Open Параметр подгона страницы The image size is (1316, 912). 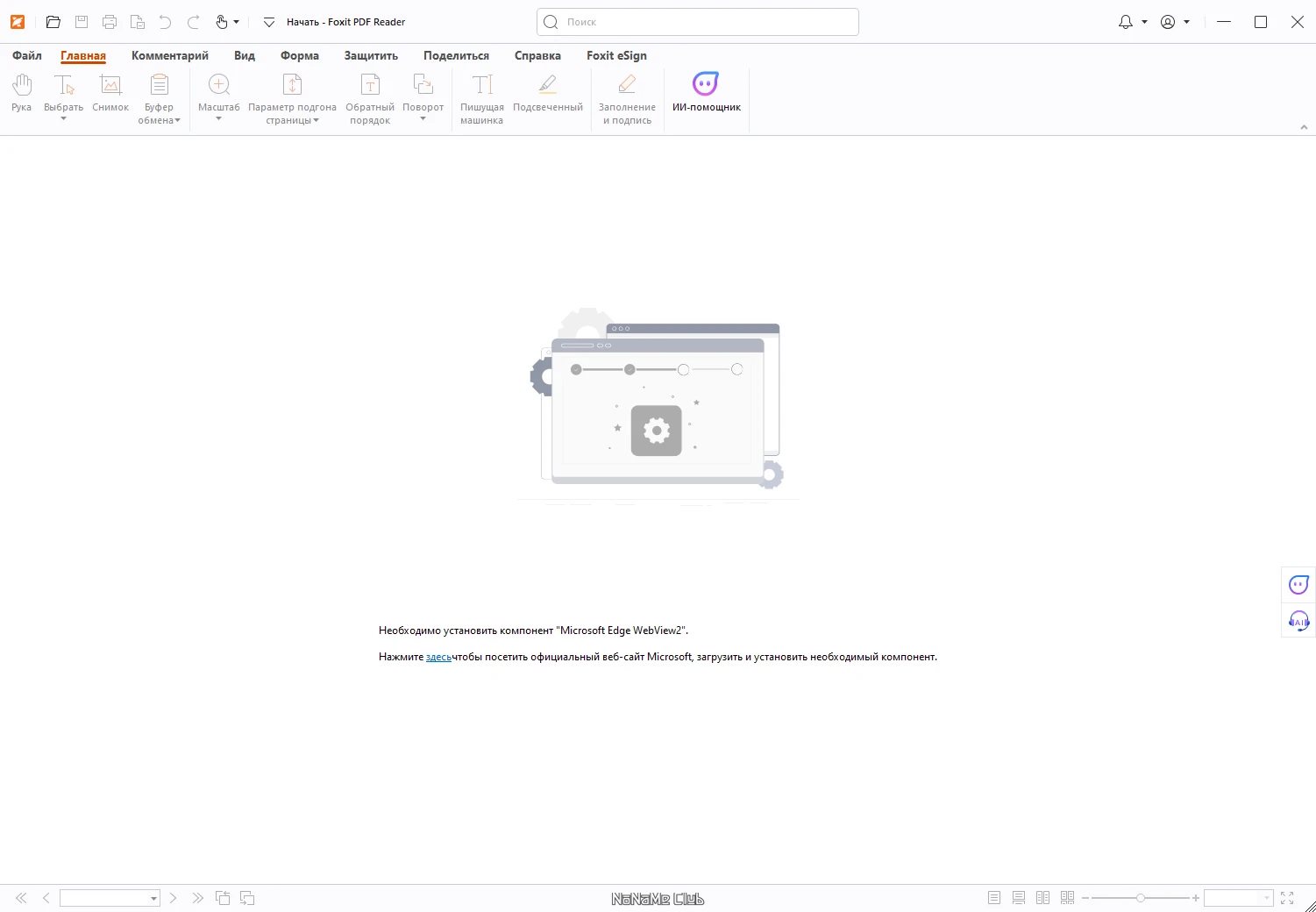[x=292, y=99]
